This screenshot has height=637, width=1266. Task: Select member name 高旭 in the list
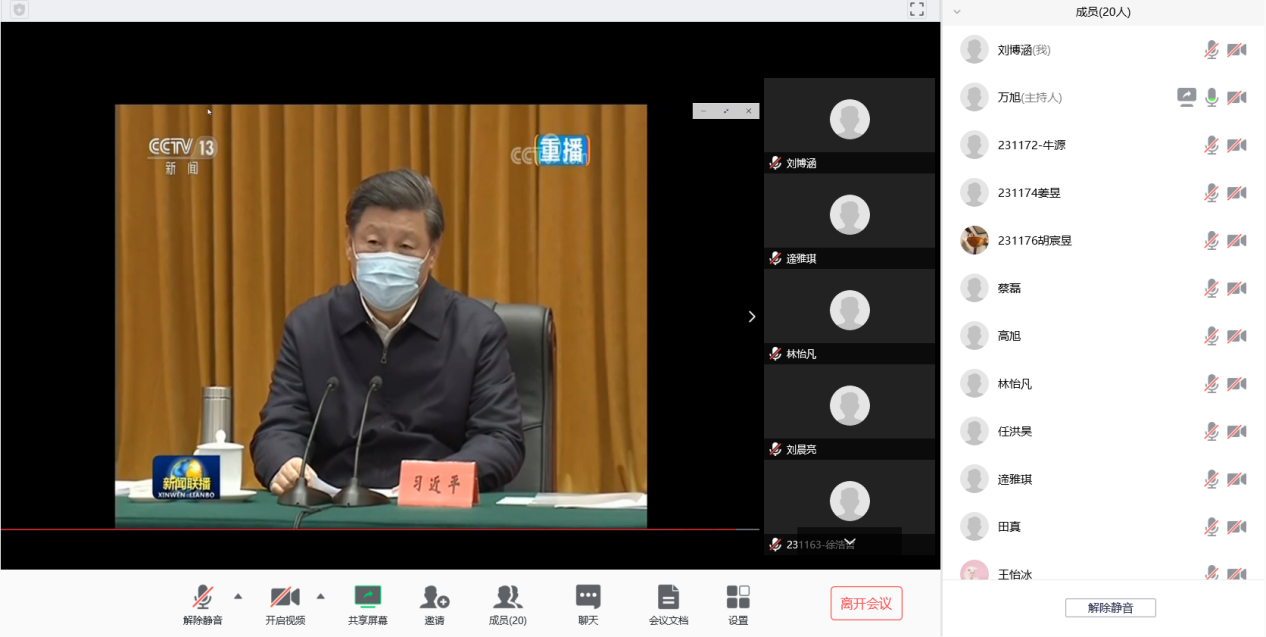pos(1009,336)
